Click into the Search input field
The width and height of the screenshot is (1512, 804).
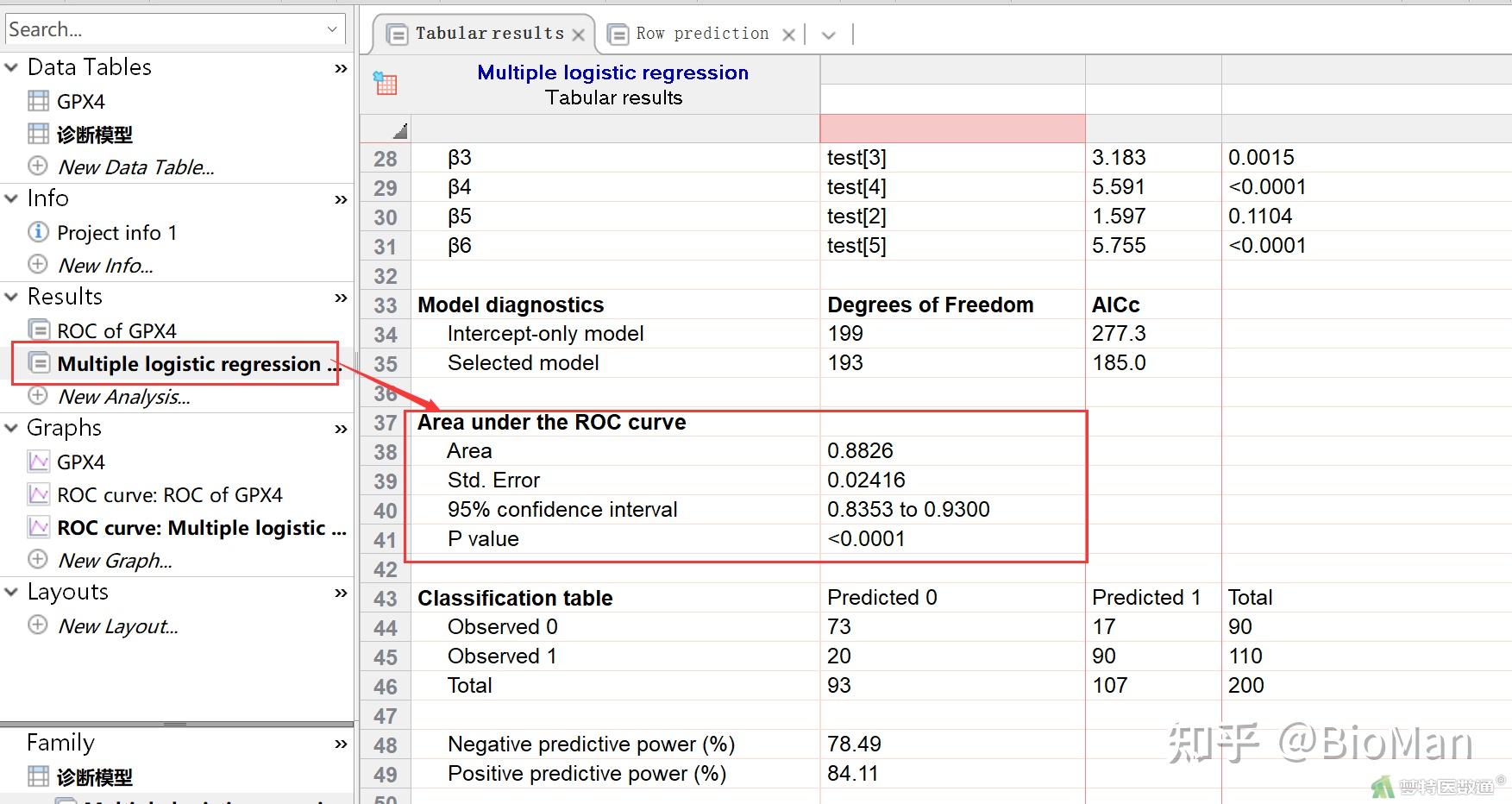(x=164, y=29)
